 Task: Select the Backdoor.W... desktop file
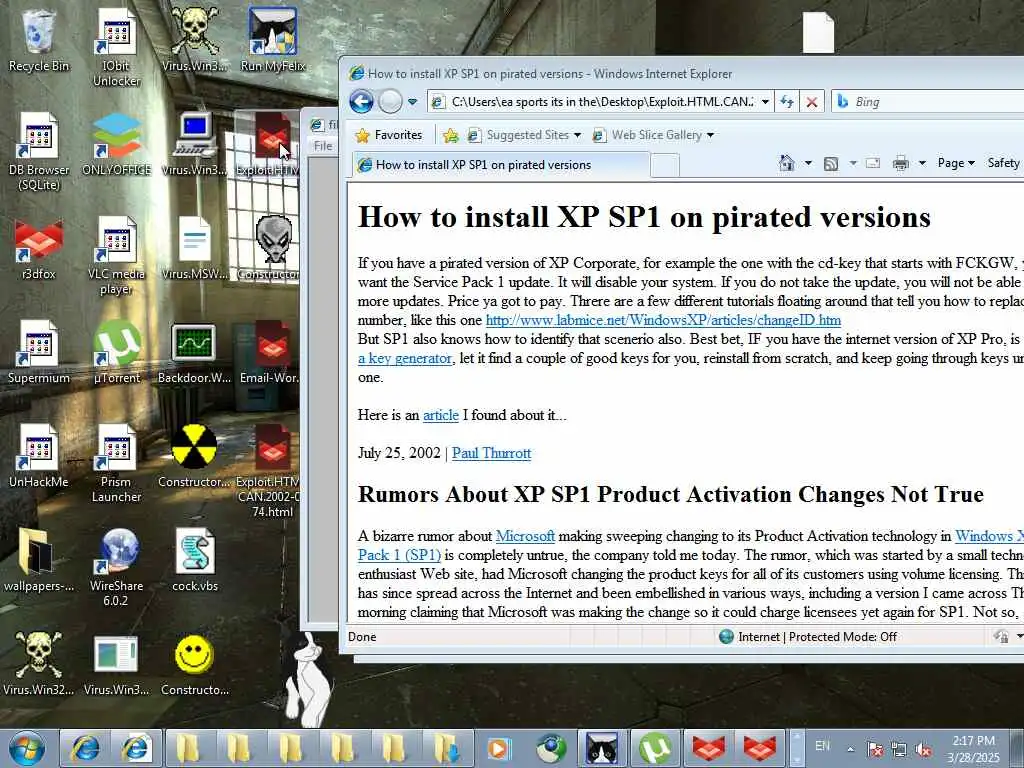194,352
